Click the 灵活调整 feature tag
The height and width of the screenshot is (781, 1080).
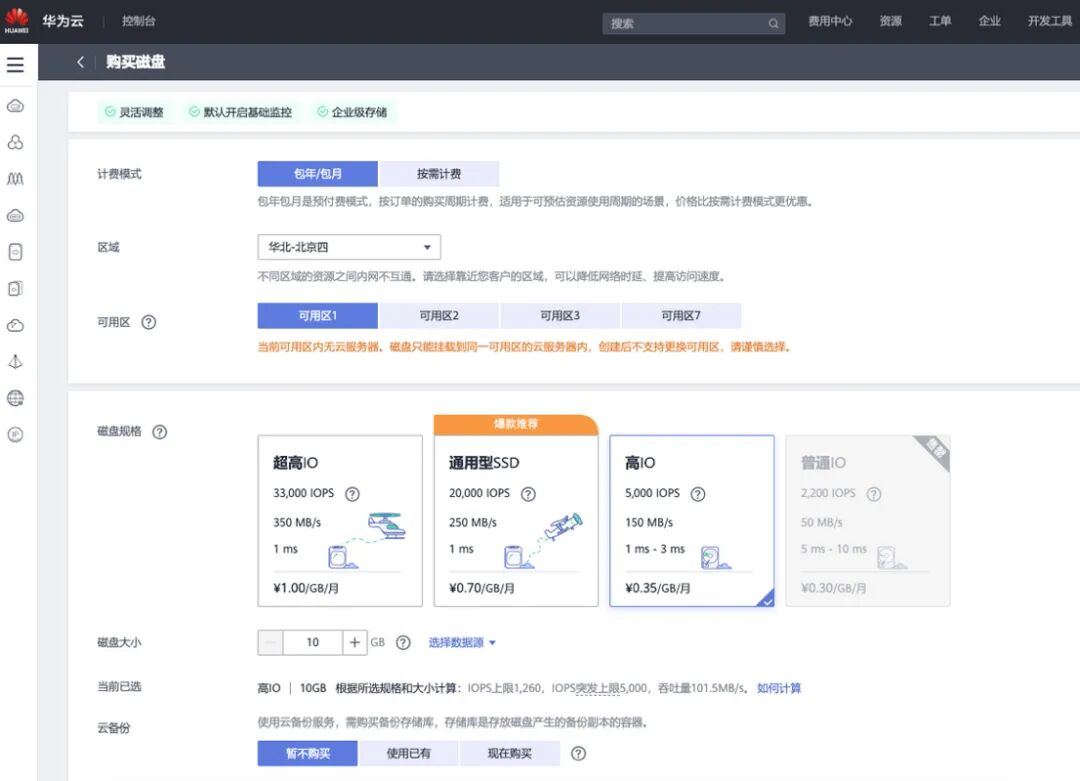pyautogui.click(x=134, y=112)
